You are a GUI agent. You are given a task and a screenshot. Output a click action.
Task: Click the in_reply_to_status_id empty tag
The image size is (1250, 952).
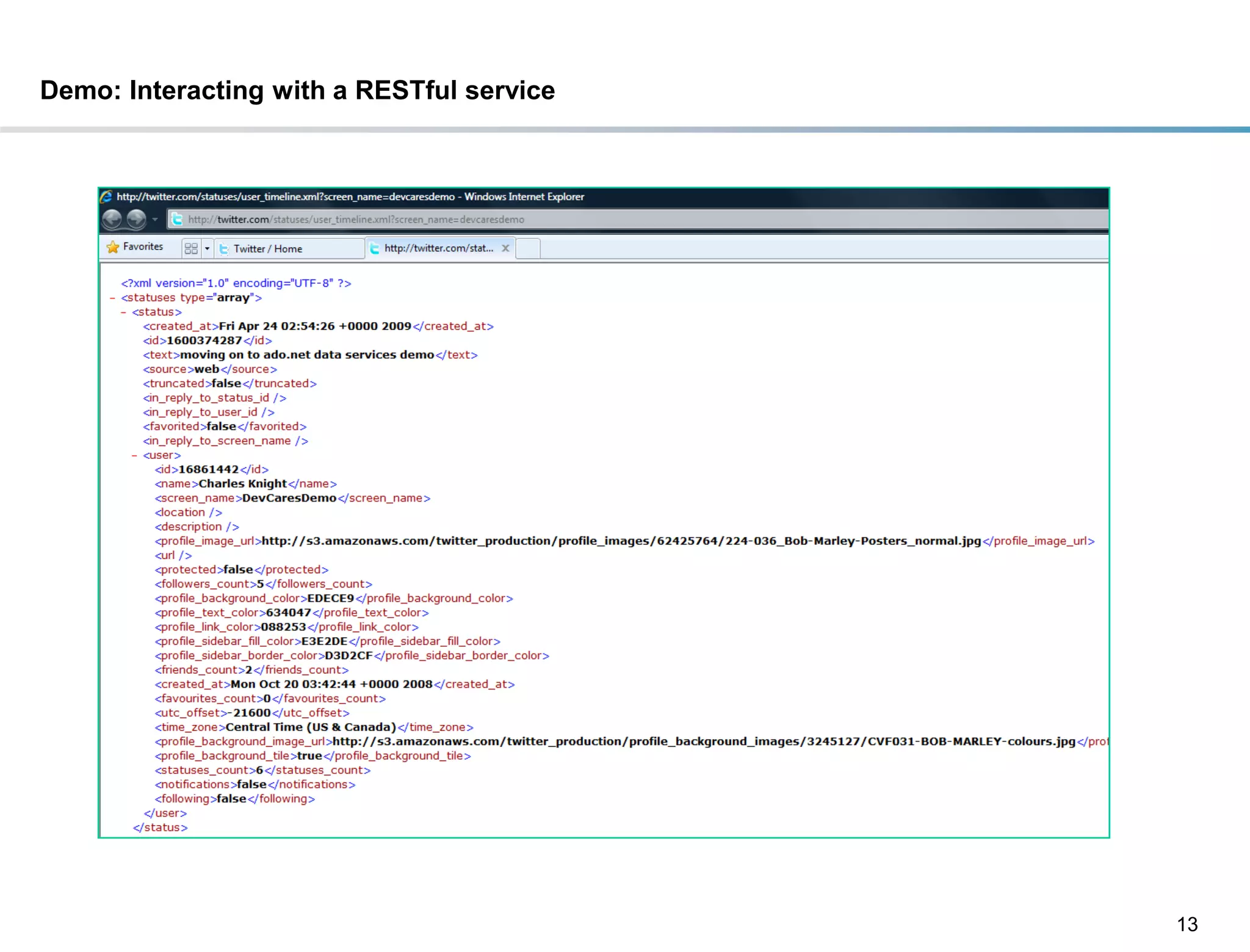[x=215, y=398]
